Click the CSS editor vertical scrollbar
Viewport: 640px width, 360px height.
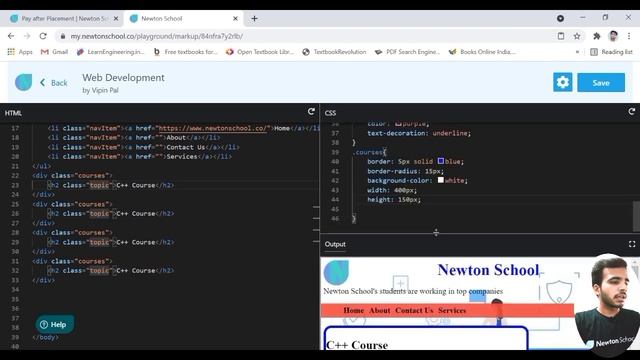click(636, 216)
